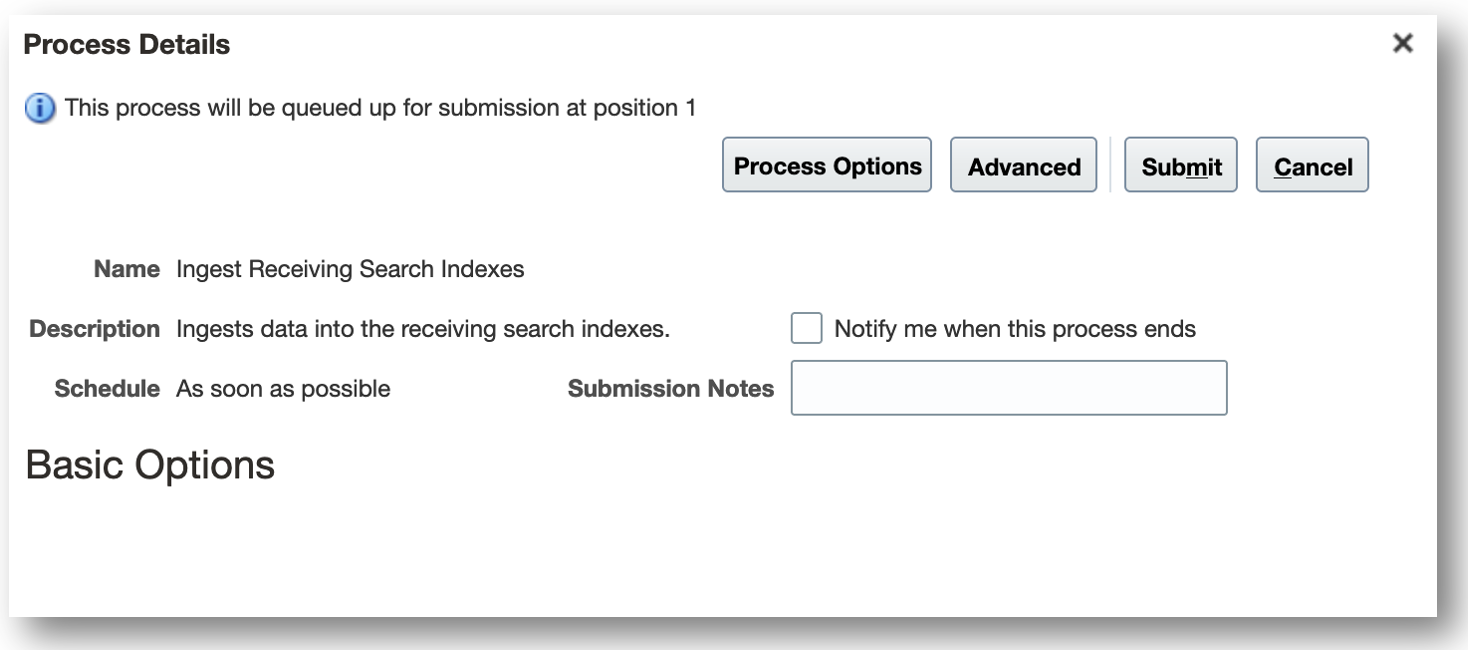Click the divider between Advanced and Submit

(1110, 166)
